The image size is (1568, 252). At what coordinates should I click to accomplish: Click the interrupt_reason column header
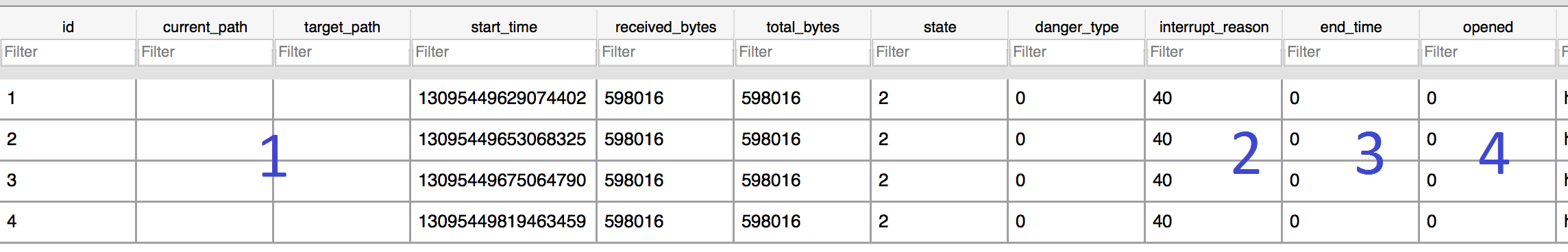[1214, 27]
